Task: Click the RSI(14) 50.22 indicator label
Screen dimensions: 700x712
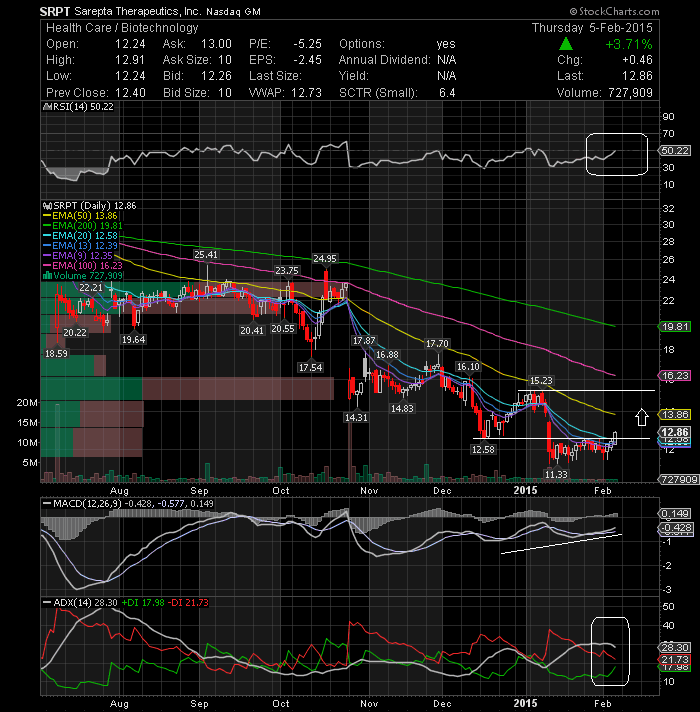Action: [x=79, y=107]
